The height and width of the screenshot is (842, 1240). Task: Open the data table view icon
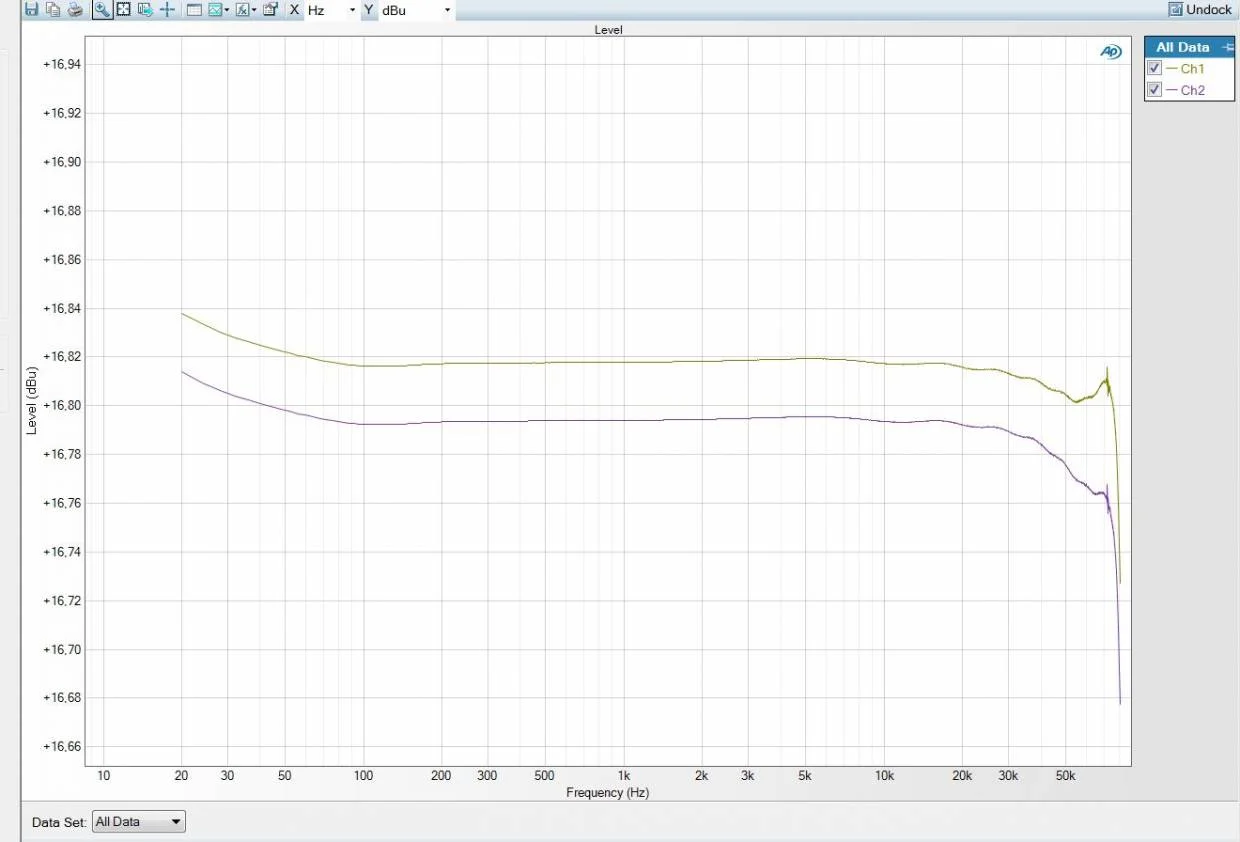[194, 9]
